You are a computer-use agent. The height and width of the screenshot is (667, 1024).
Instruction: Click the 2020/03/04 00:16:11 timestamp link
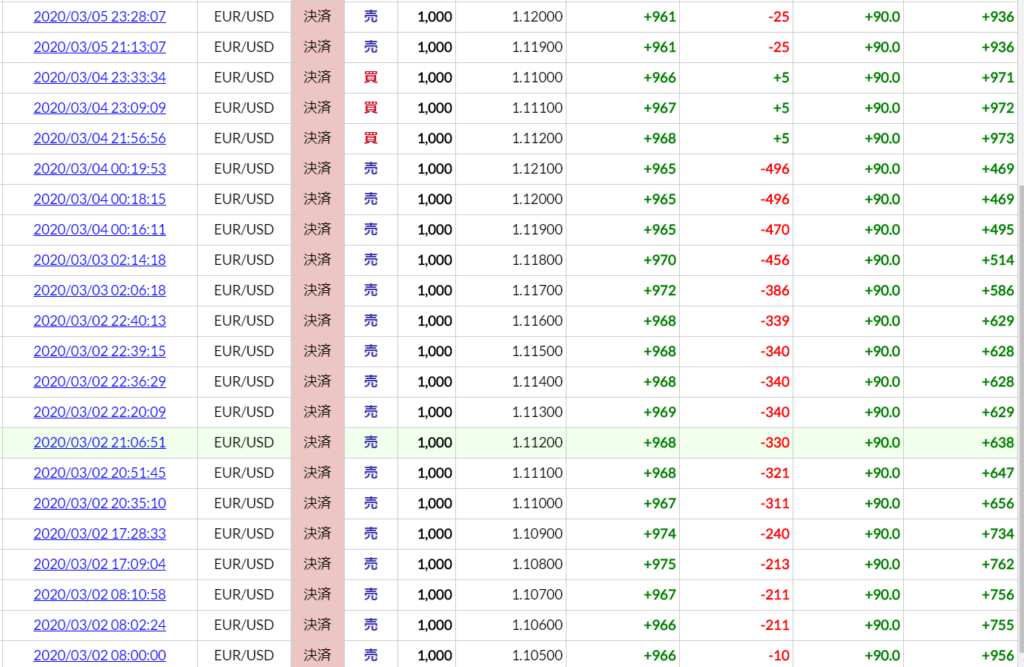[x=99, y=229]
